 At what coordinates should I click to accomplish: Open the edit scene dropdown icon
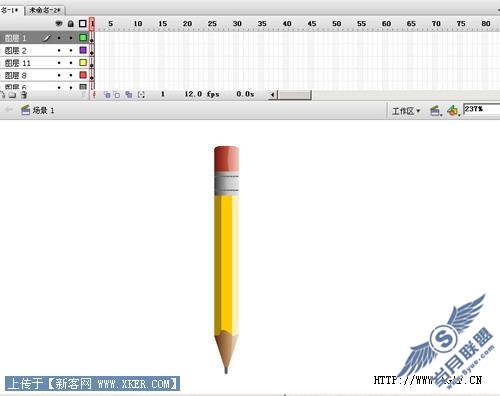click(435, 111)
